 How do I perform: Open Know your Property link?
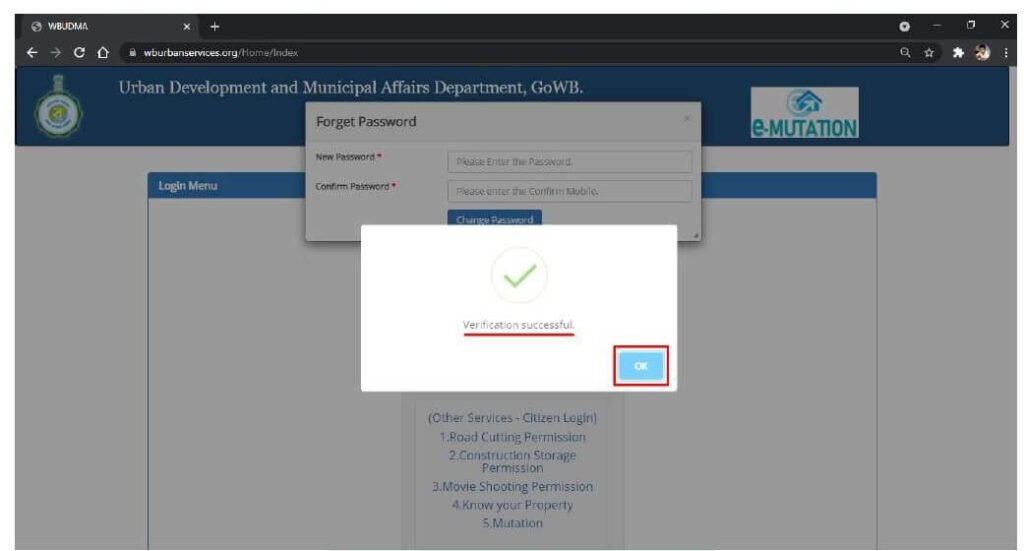(x=513, y=505)
